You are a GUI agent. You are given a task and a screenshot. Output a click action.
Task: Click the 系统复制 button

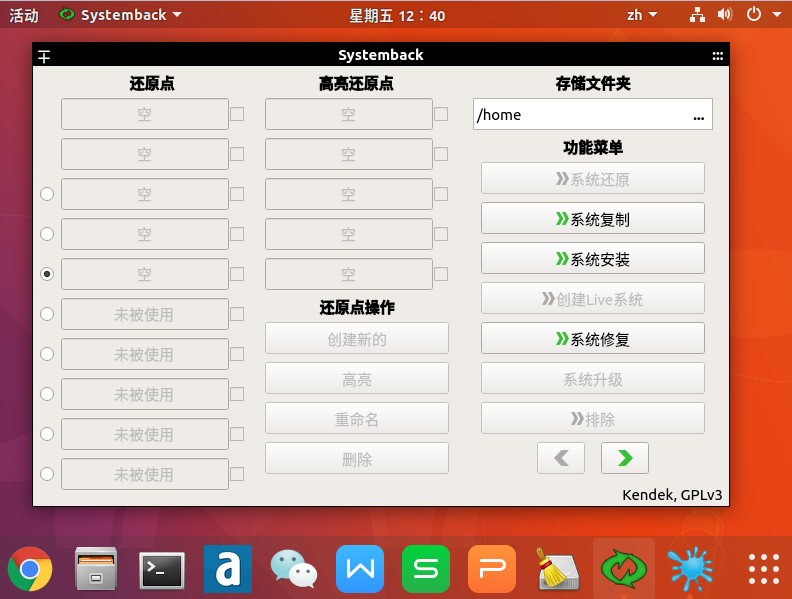592,218
